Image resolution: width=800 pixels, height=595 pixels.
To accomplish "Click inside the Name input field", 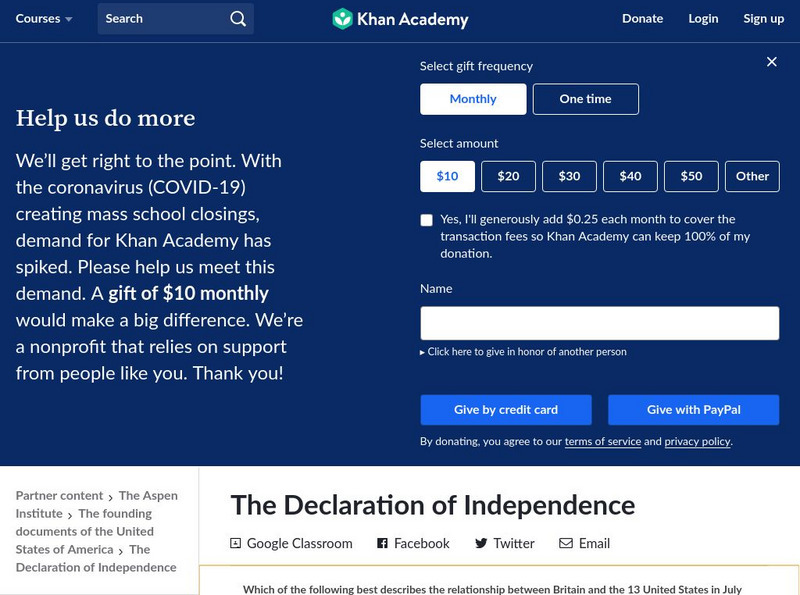I will point(600,322).
